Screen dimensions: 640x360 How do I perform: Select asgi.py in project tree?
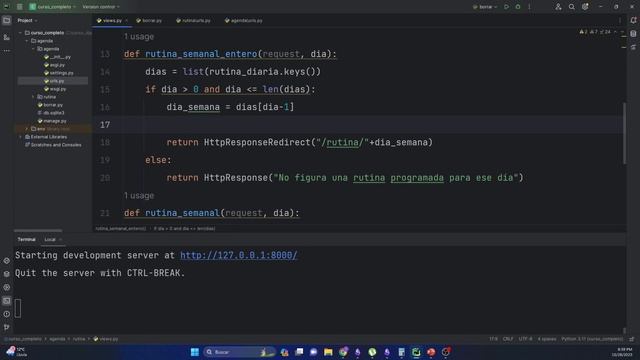(x=54, y=65)
